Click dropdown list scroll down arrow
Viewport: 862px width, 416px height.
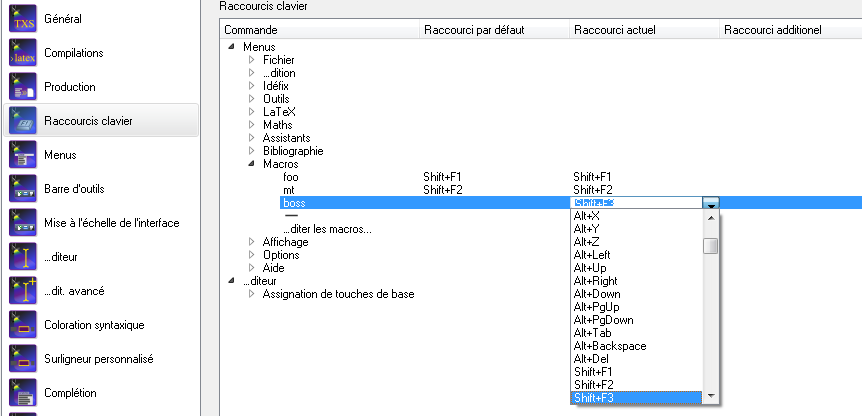click(711, 396)
